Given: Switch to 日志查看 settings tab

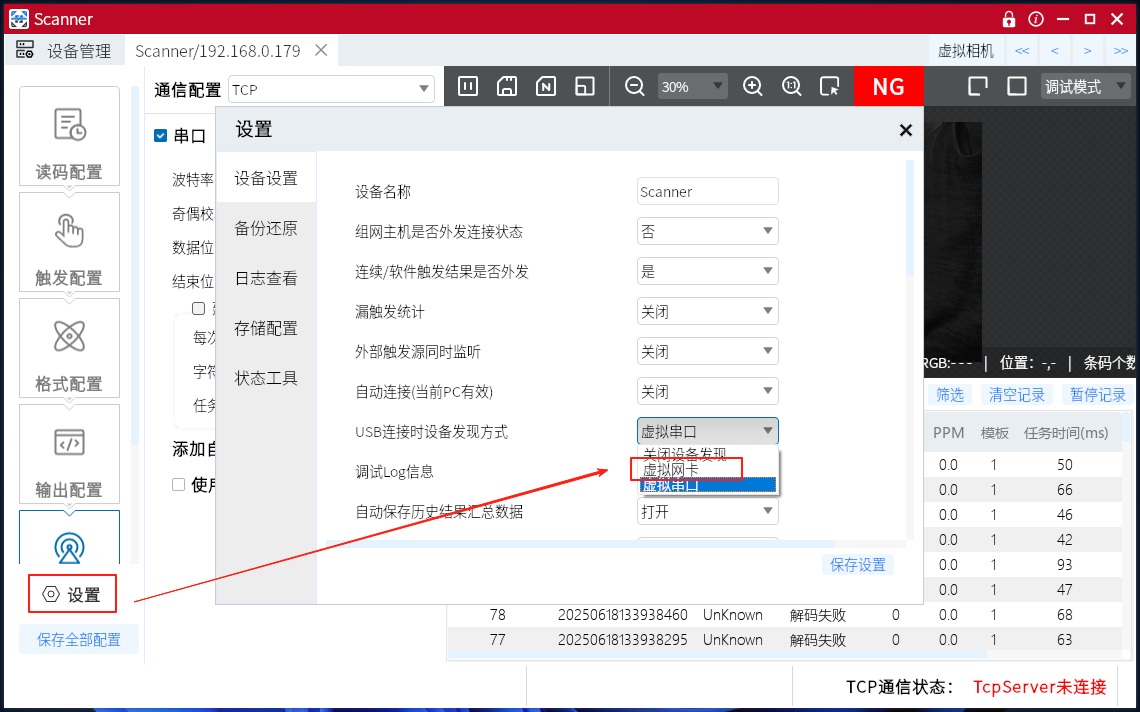Looking at the screenshot, I should (x=266, y=278).
